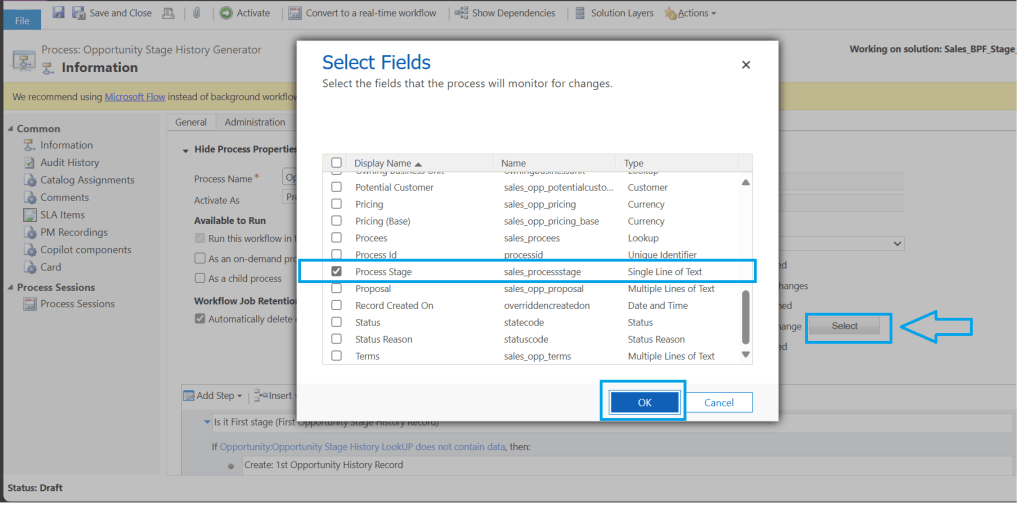Viewport: 1024px width, 512px height.
Task: Click OK to confirm selected fields
Action: 644,402
